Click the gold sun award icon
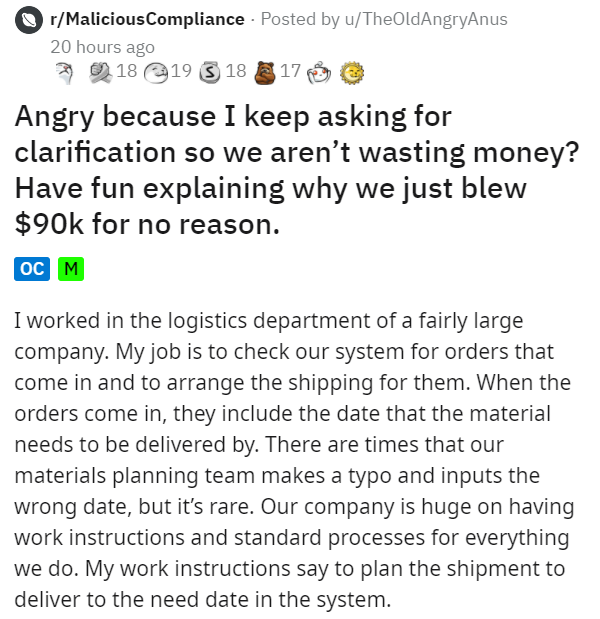Viewport: 600px width, 619px height. pyautogui.click(x=351, y=72)
